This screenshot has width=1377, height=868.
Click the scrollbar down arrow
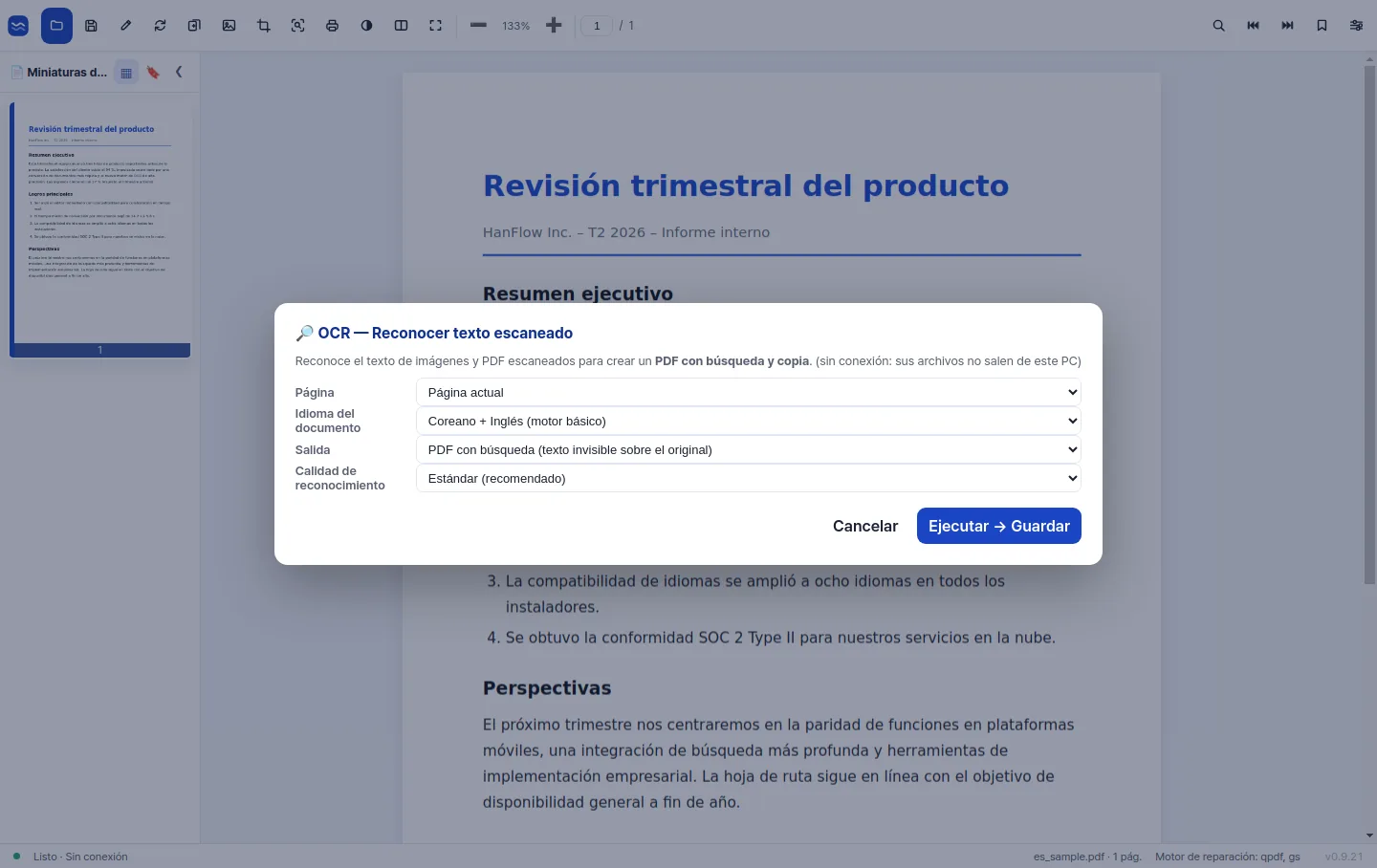[1369, 835]
